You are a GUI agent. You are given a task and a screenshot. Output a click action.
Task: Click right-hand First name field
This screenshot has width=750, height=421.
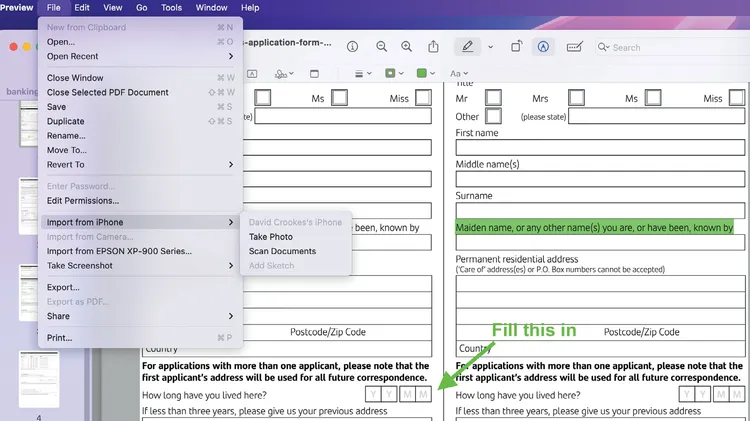click(600, 148)
